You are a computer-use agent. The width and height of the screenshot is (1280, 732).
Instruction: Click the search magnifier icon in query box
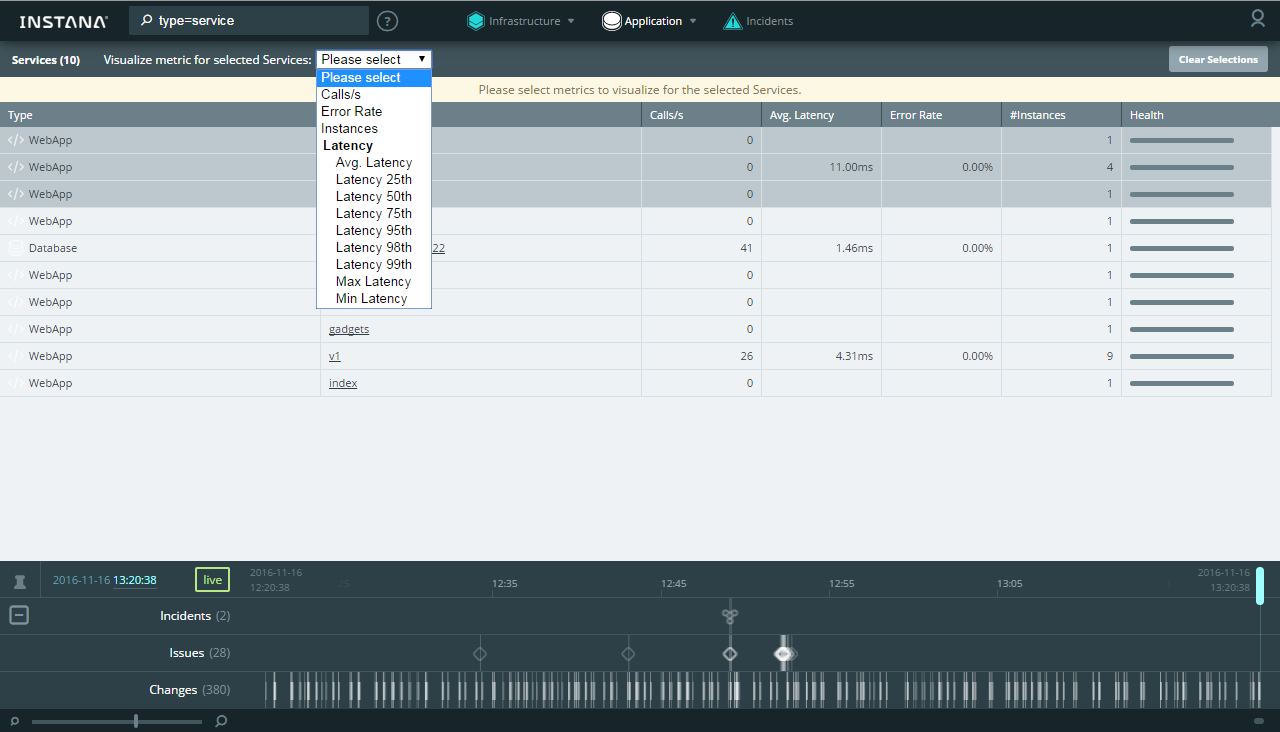146,20
